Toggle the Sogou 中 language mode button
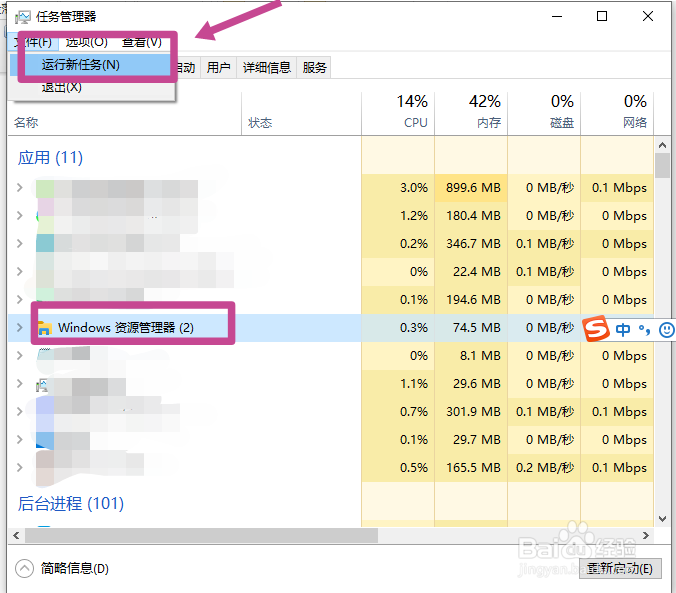The image size is (676, 593). click(x=623, y=329)
